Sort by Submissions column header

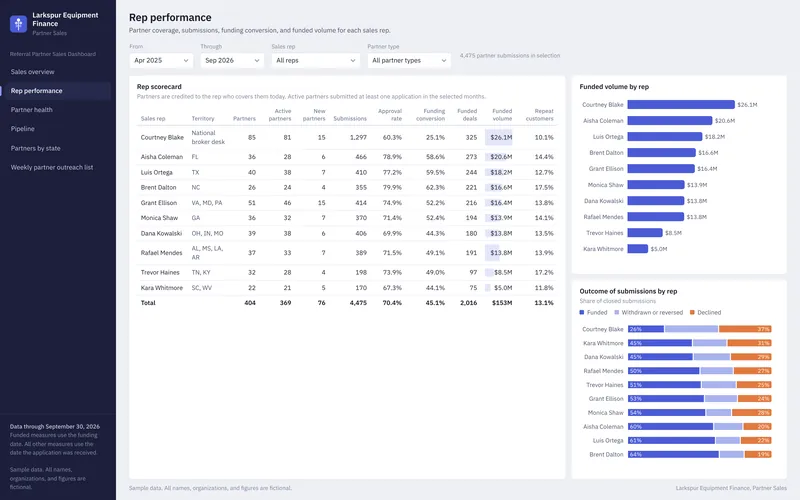(x=350, y=118)
